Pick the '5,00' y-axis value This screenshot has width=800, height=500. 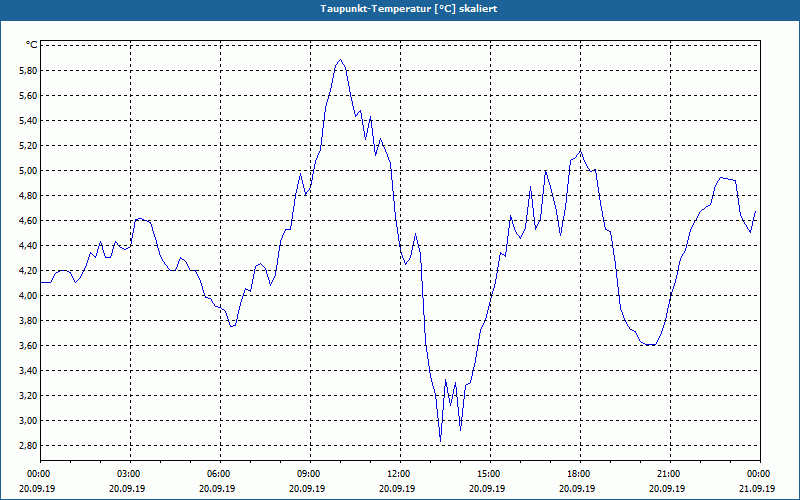[28, 171]
